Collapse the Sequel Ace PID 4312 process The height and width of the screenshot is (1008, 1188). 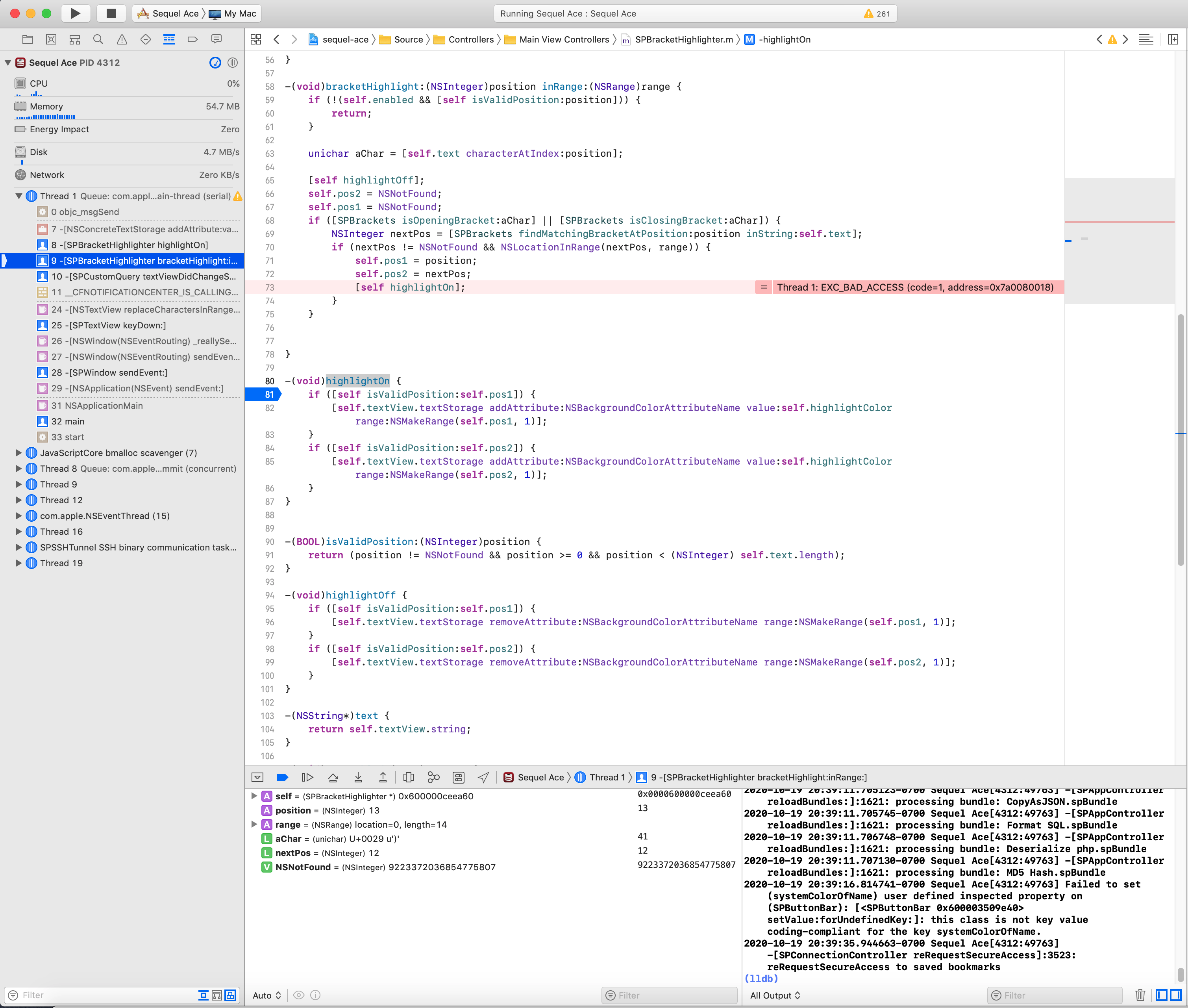8,63
